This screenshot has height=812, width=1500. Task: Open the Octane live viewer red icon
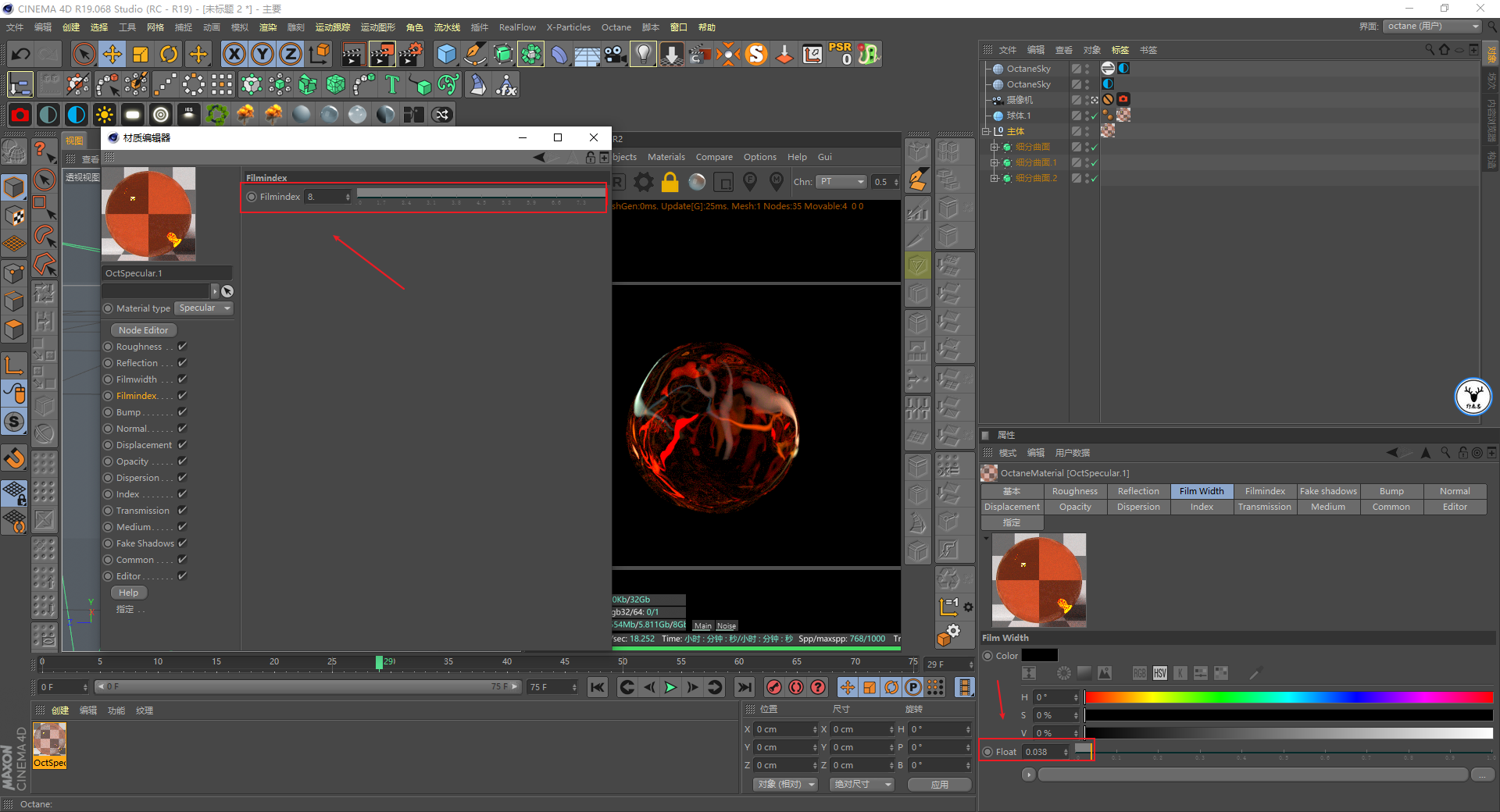[x=20, y=115]
